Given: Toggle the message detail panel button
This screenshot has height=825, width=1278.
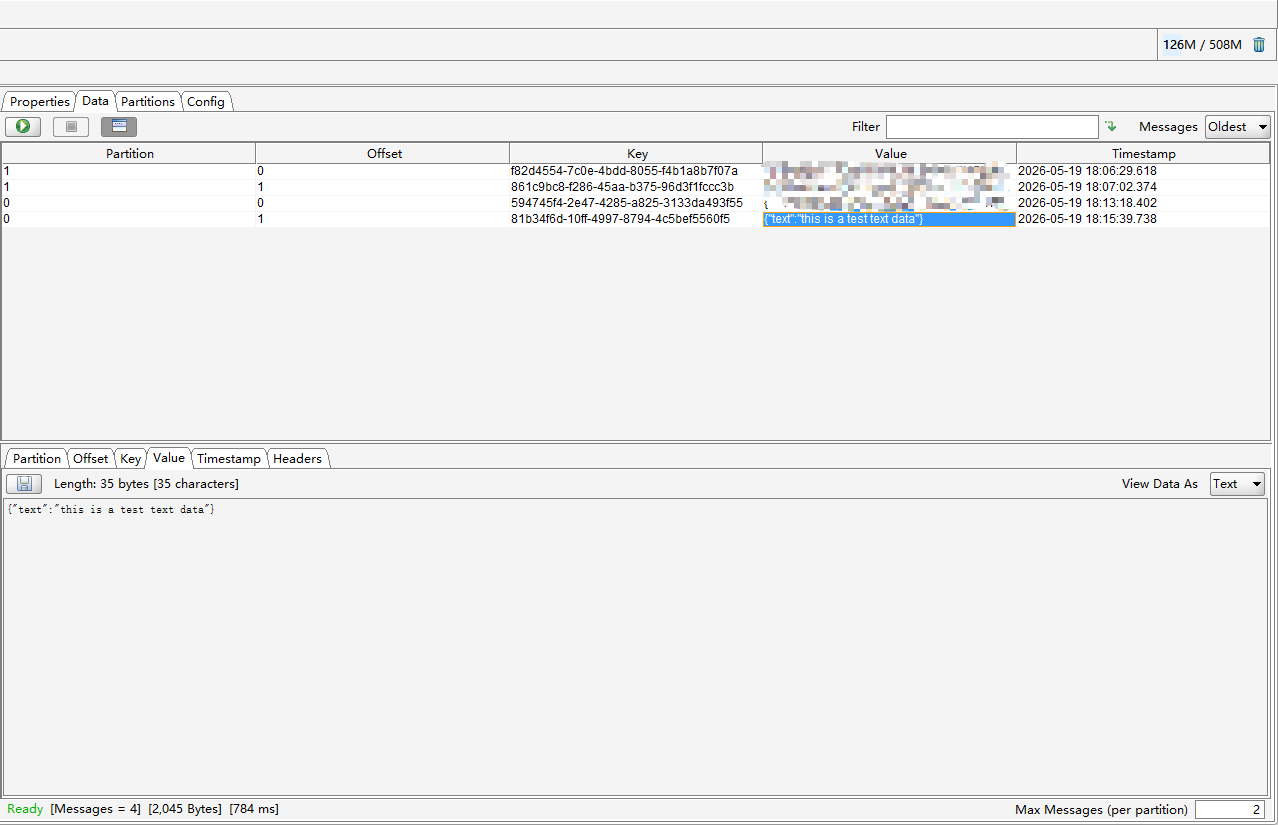Looking at the screenshot, I should pyautogui.click(x=119, y=127).
